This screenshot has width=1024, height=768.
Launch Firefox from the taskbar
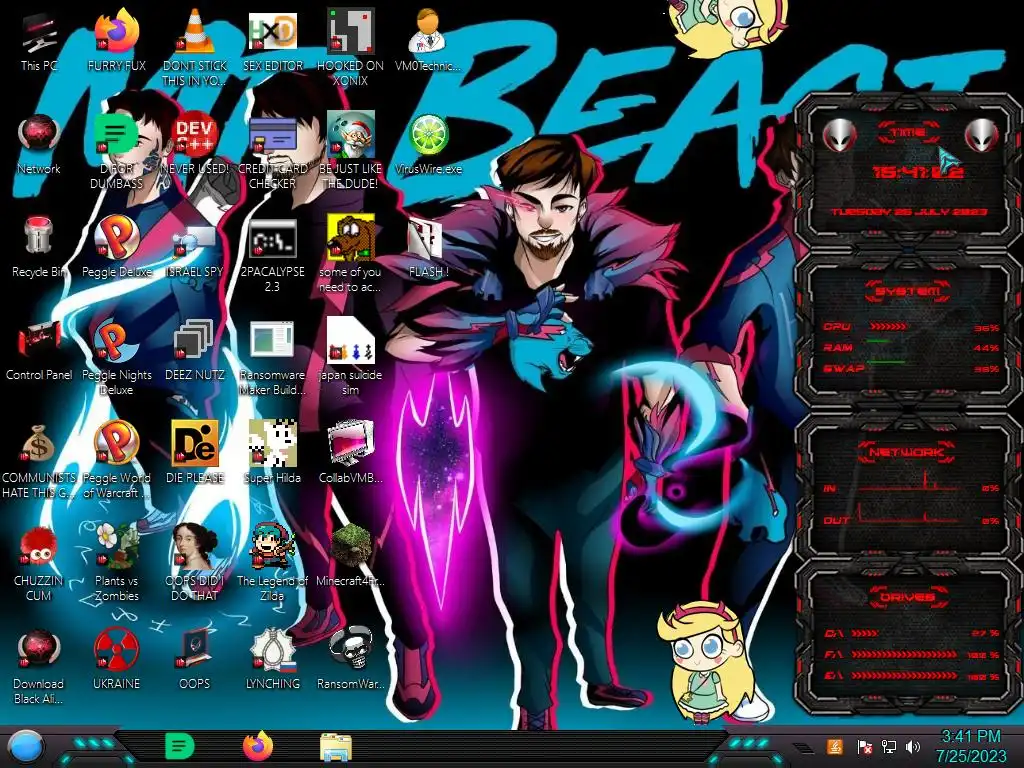[x=258, y=746]
